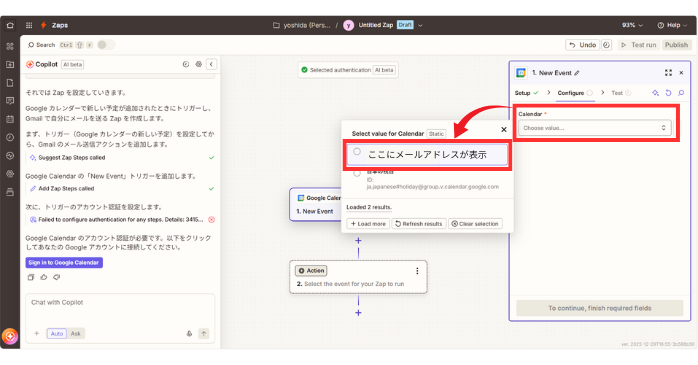Copy the Copilot response

point(31,277)
